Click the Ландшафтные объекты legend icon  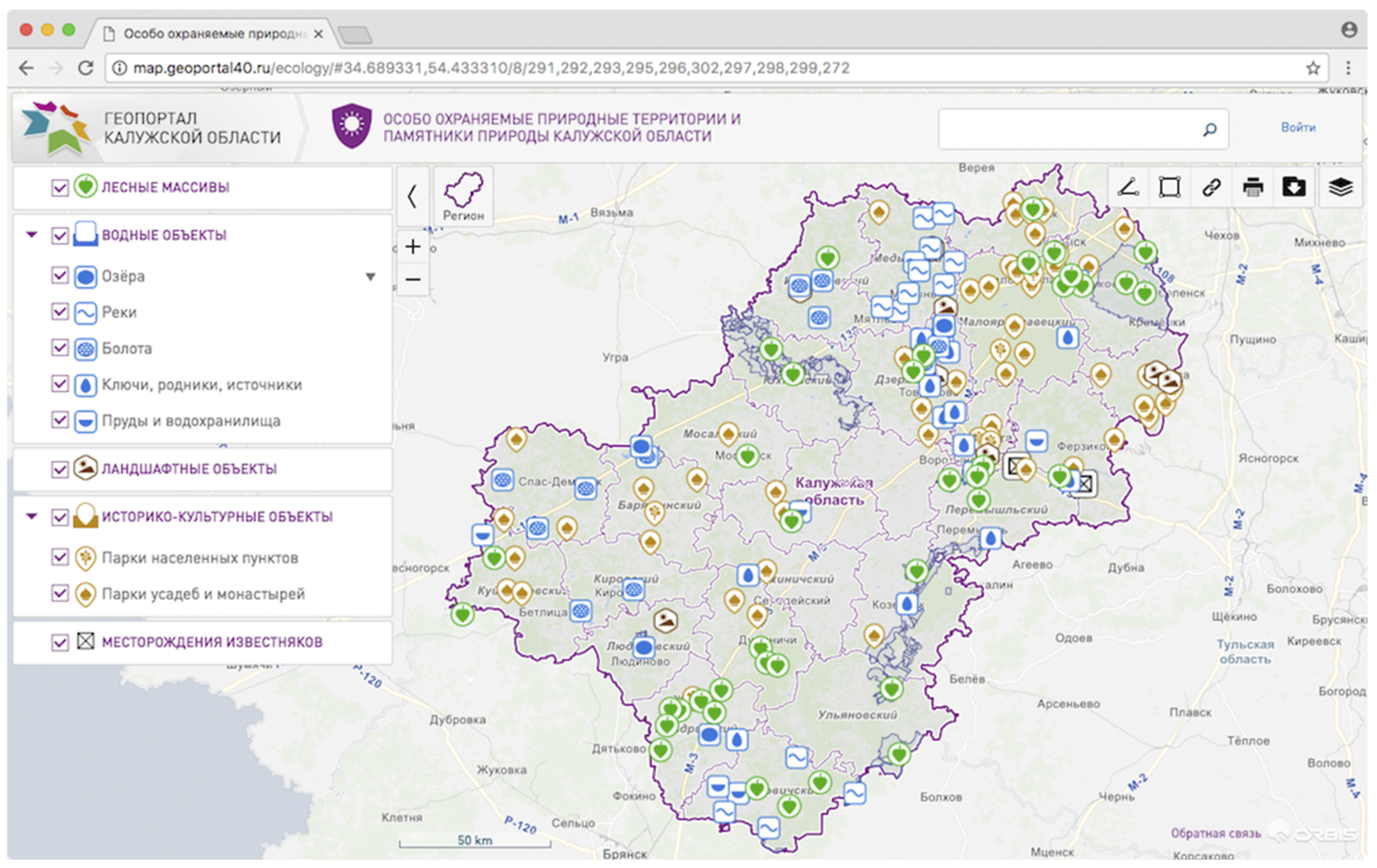tap(85, 468)
